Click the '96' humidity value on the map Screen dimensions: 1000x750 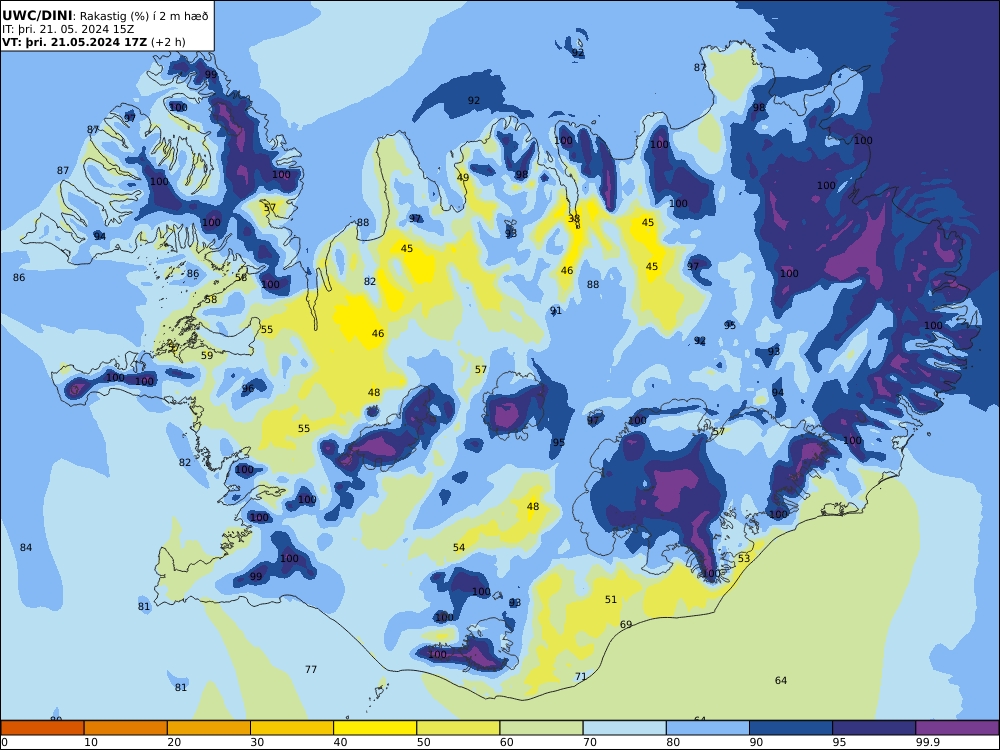click(x=247, y=388)
